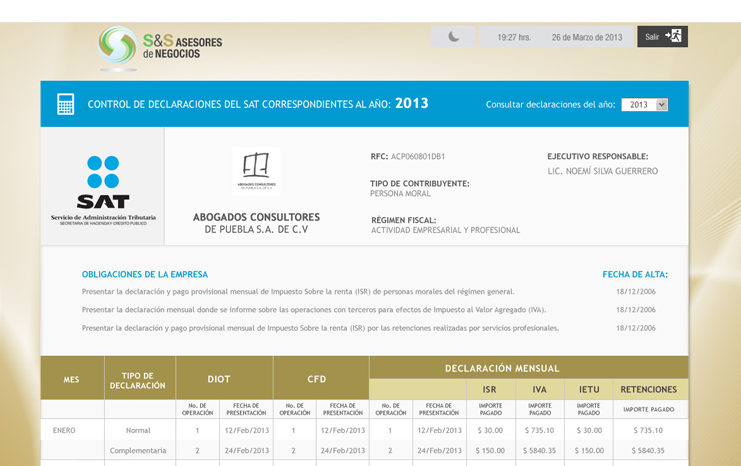
Task: Click the PERSONA MORAL contributor type
Action: [x=400, y=193]
